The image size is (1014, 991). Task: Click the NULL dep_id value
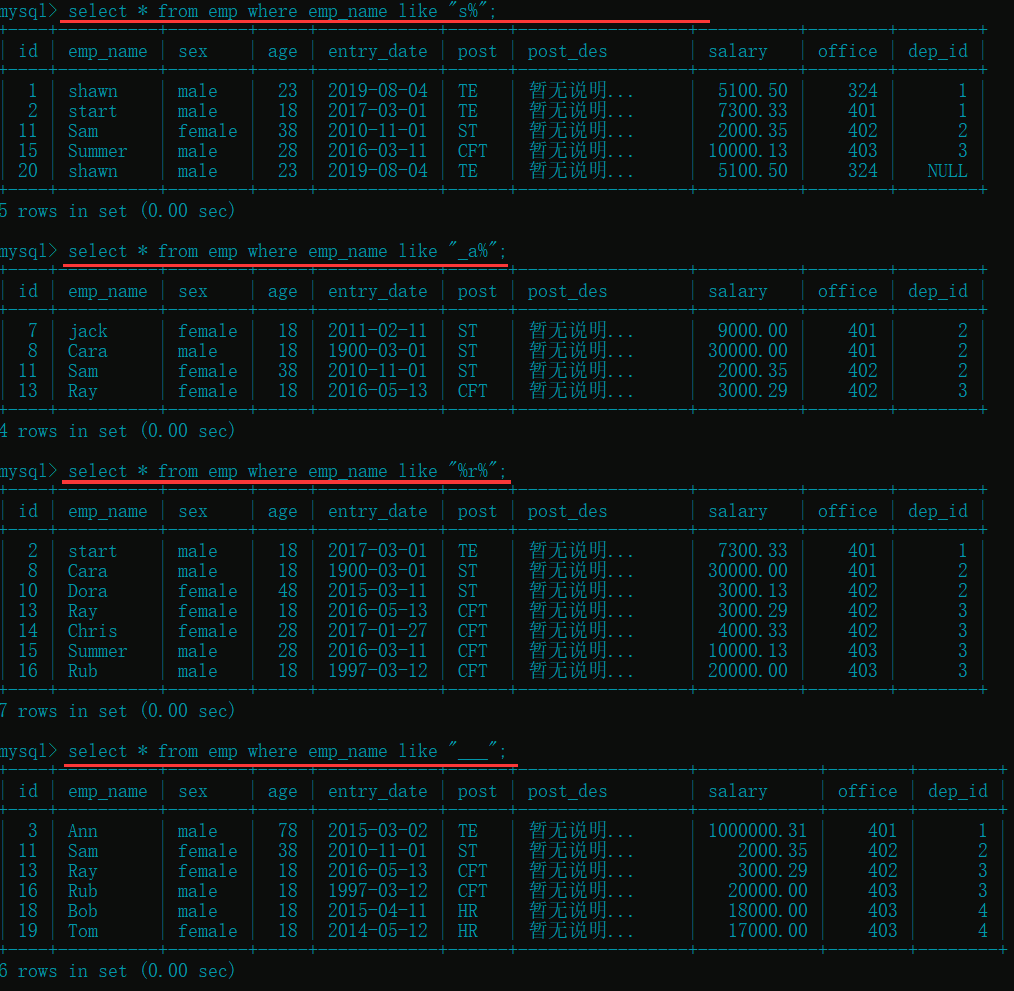(947, 171)
